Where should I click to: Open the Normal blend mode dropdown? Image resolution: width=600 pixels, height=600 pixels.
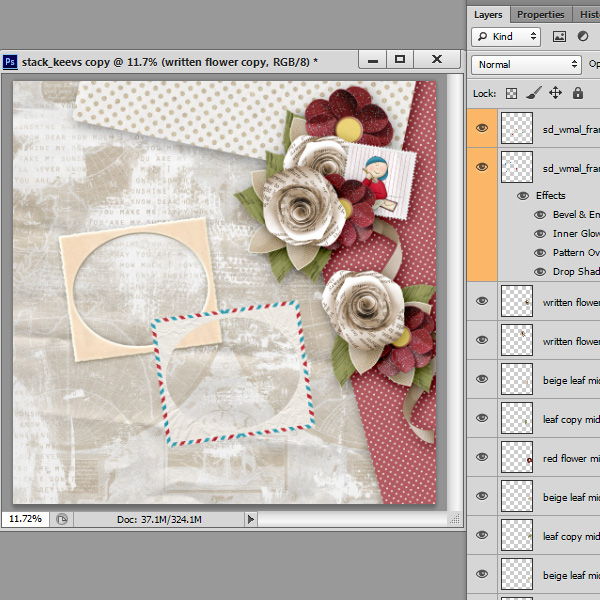point(527,64)
